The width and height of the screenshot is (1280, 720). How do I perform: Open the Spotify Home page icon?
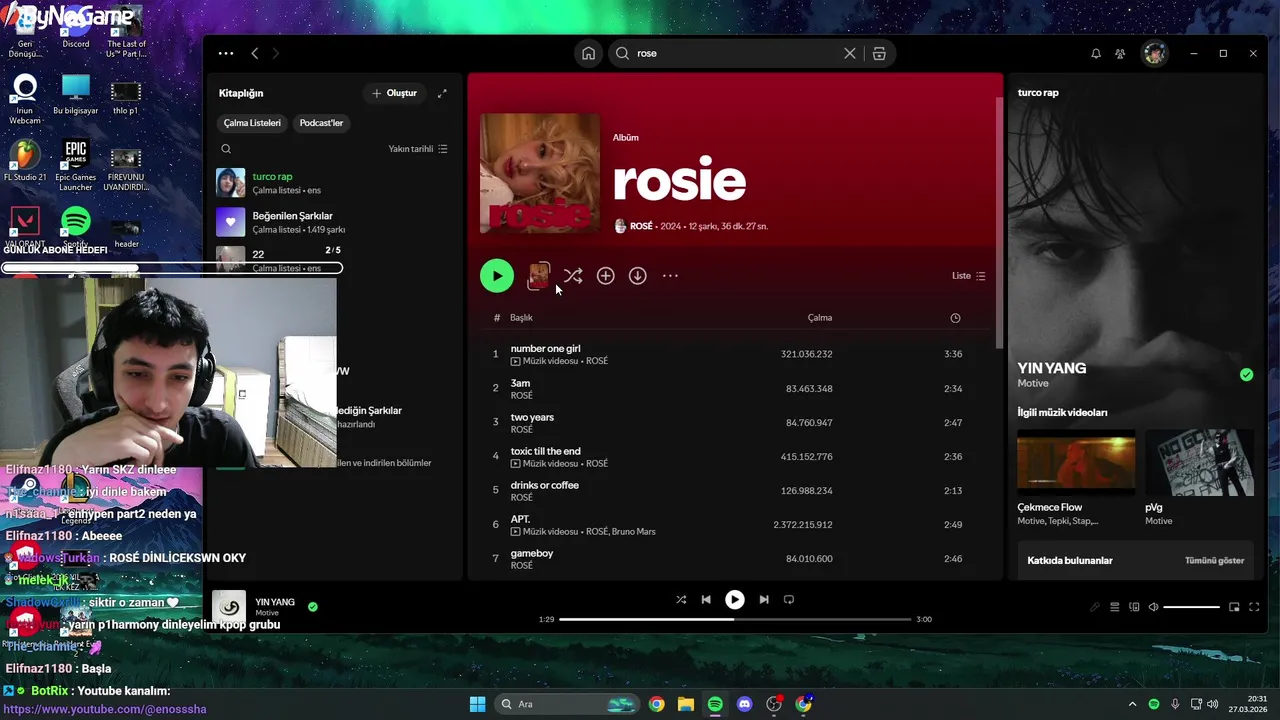tap(588, 53)
